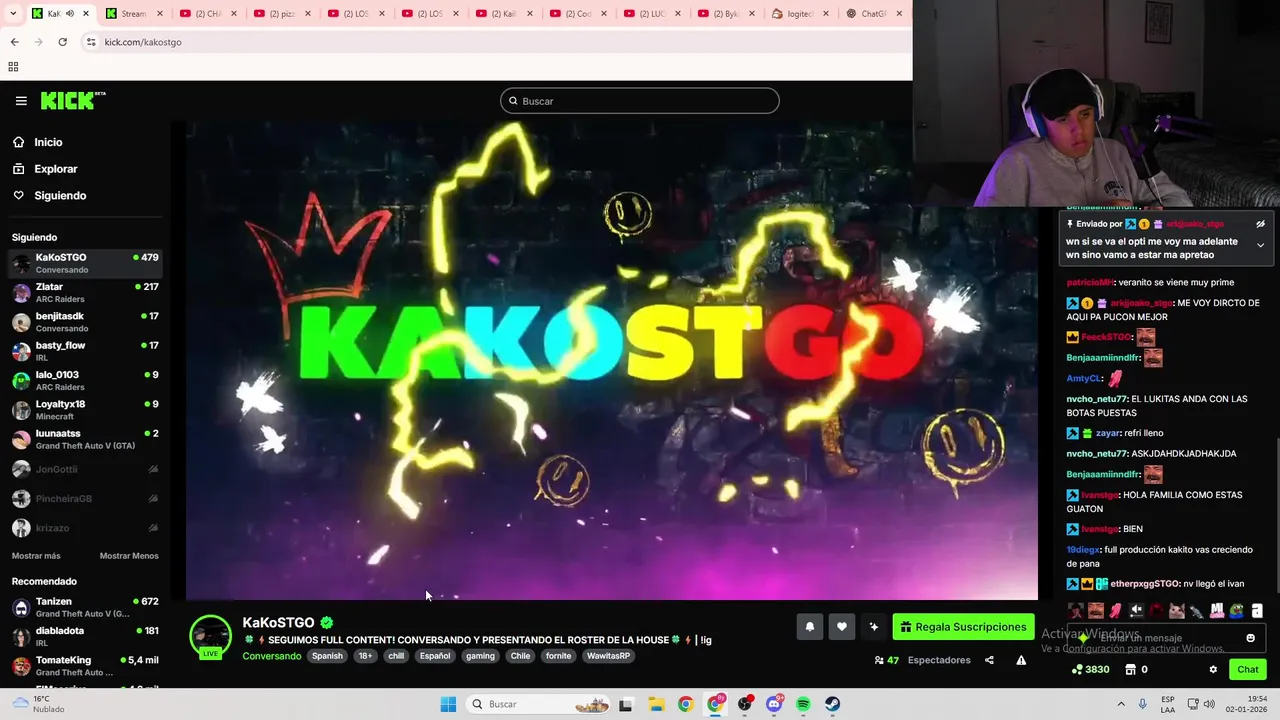Viewport: 1280px width, 720px height.
Task: Expand the pinned message chevron
Action: pyautogui.click(x=1260, y=245)
